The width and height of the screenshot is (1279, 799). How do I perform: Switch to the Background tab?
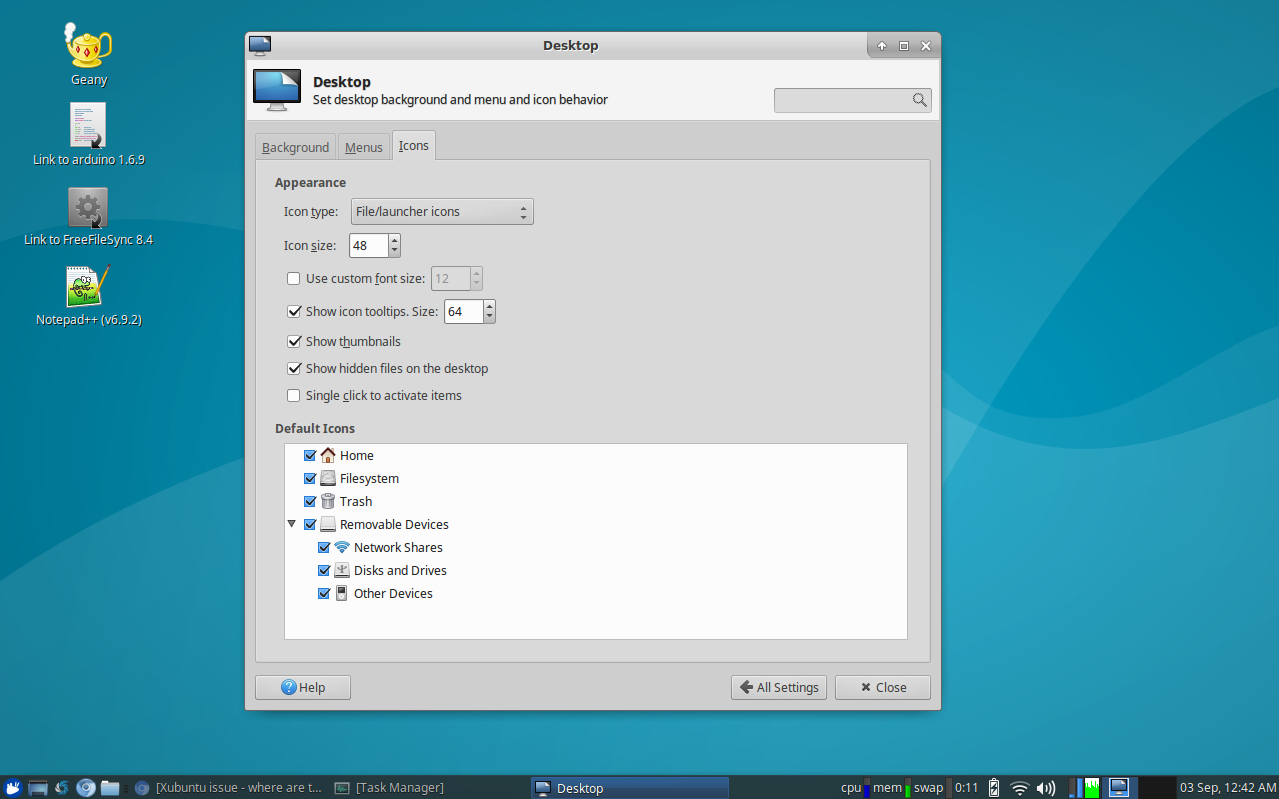click(295, 146)
